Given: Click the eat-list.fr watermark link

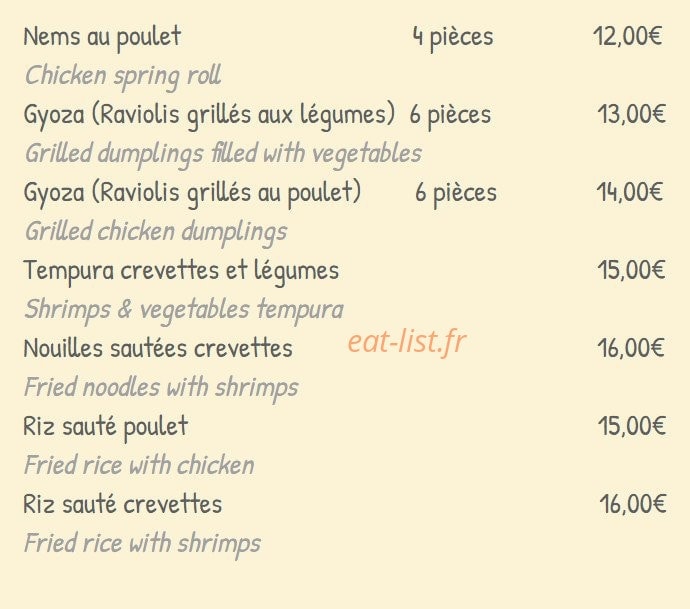Looking at the screenshot, I should [x=407, y=342].
